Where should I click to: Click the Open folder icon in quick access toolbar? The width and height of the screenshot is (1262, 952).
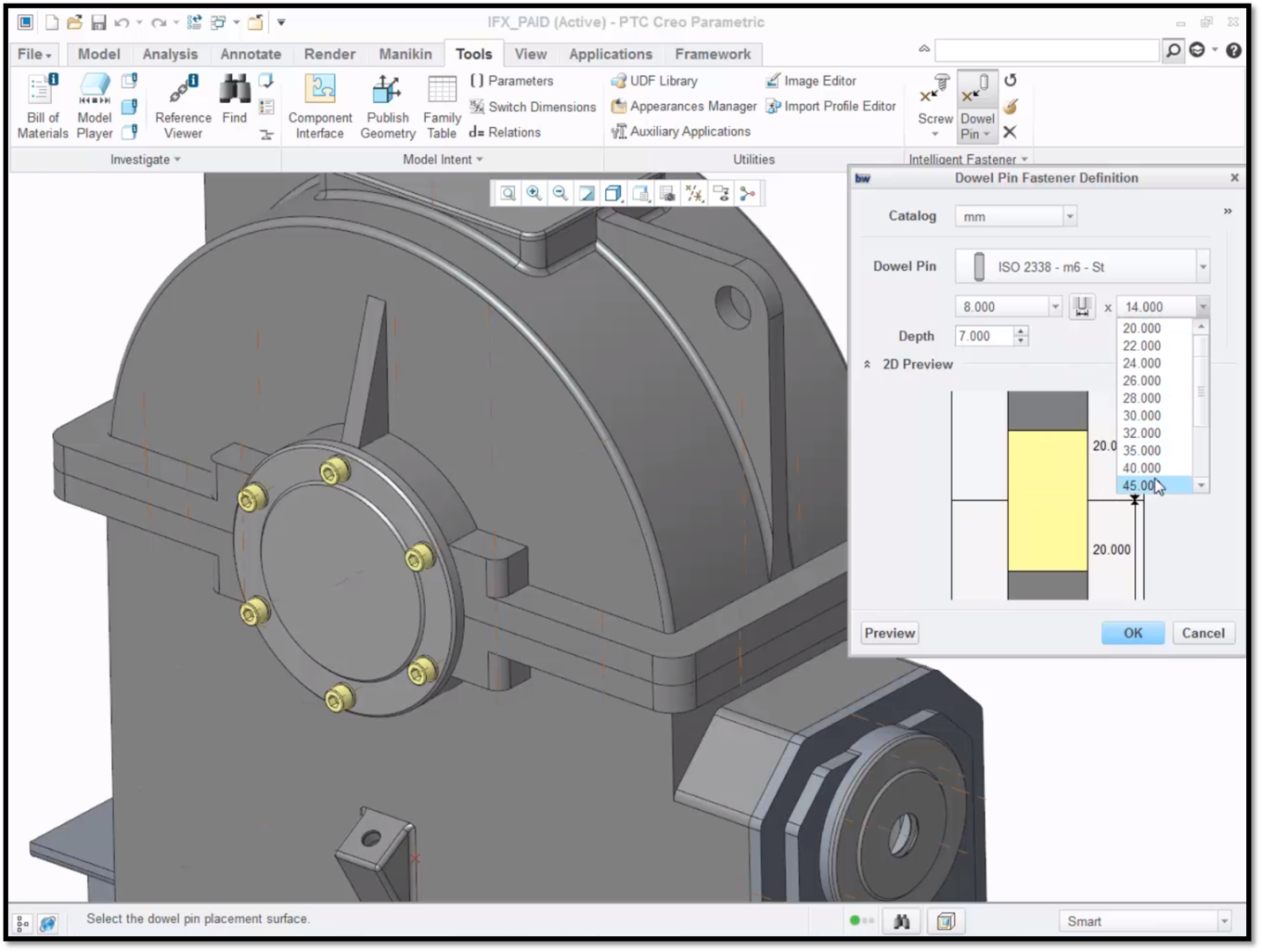pos(75,22)
